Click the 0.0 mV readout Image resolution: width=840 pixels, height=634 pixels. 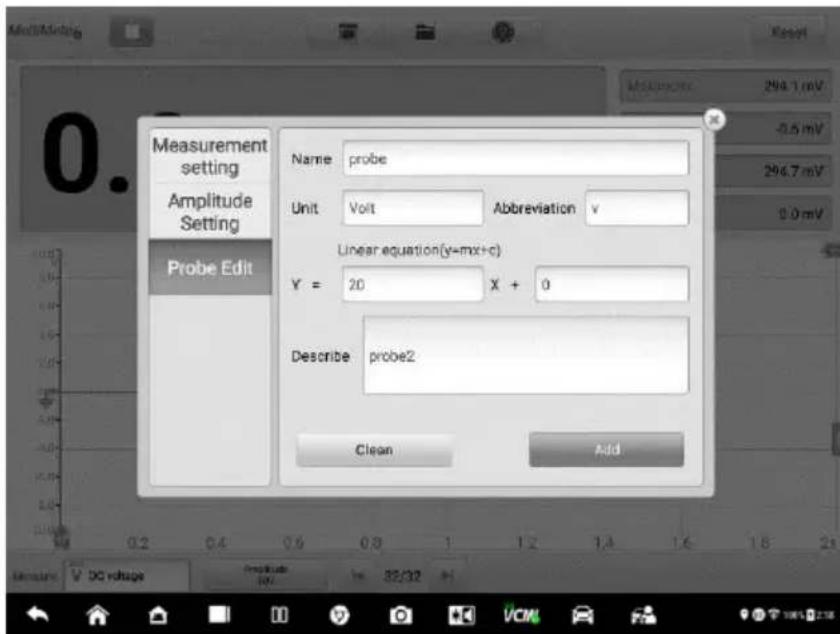774,214
